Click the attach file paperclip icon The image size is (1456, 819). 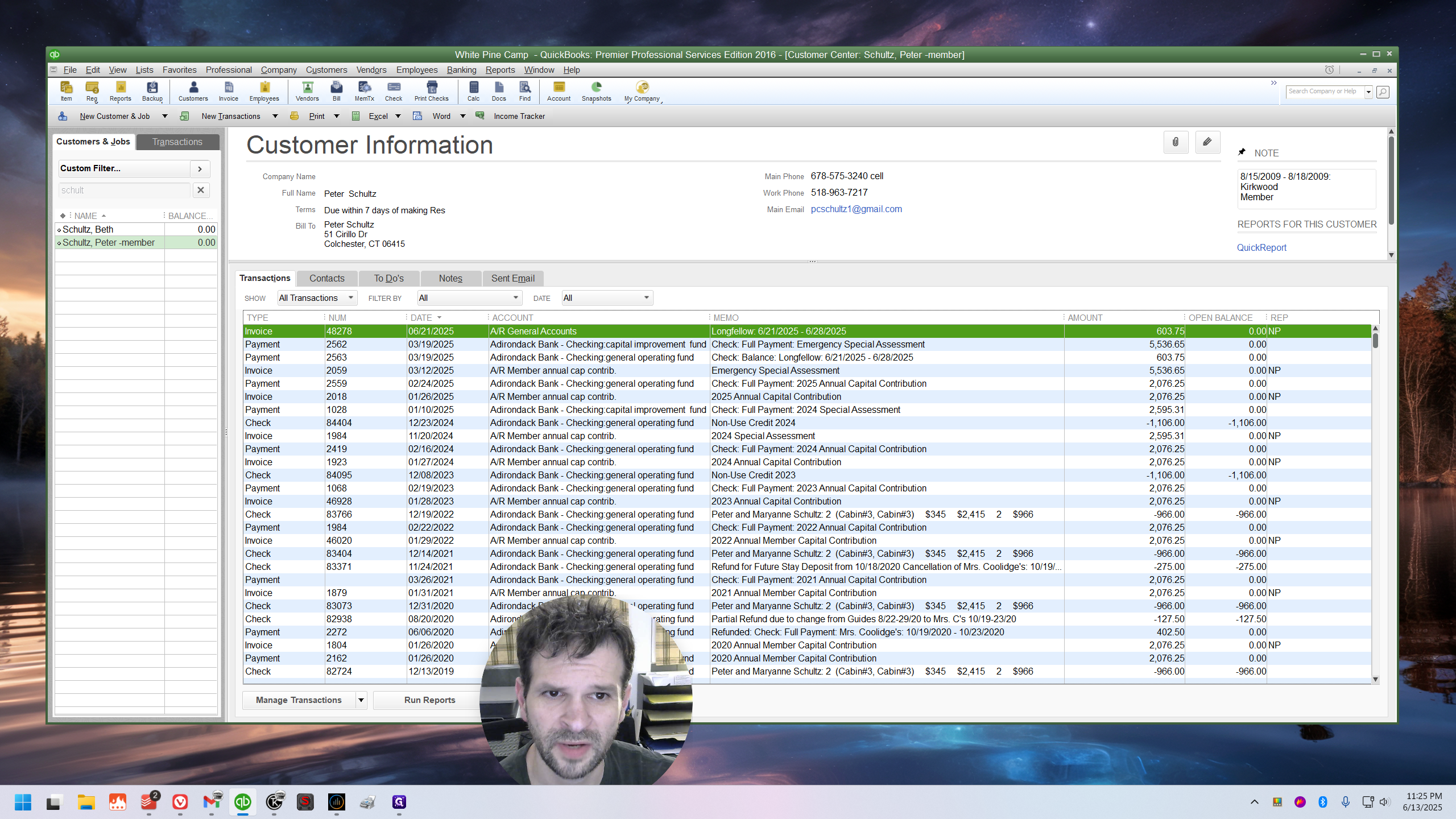[x=1176, y=142]
